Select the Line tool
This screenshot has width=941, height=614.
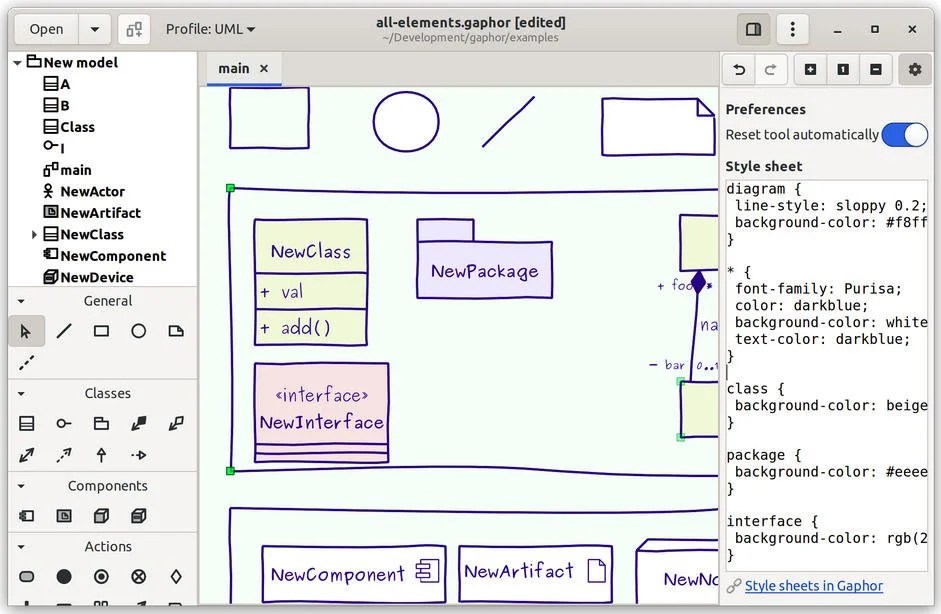tap(64, 330)
